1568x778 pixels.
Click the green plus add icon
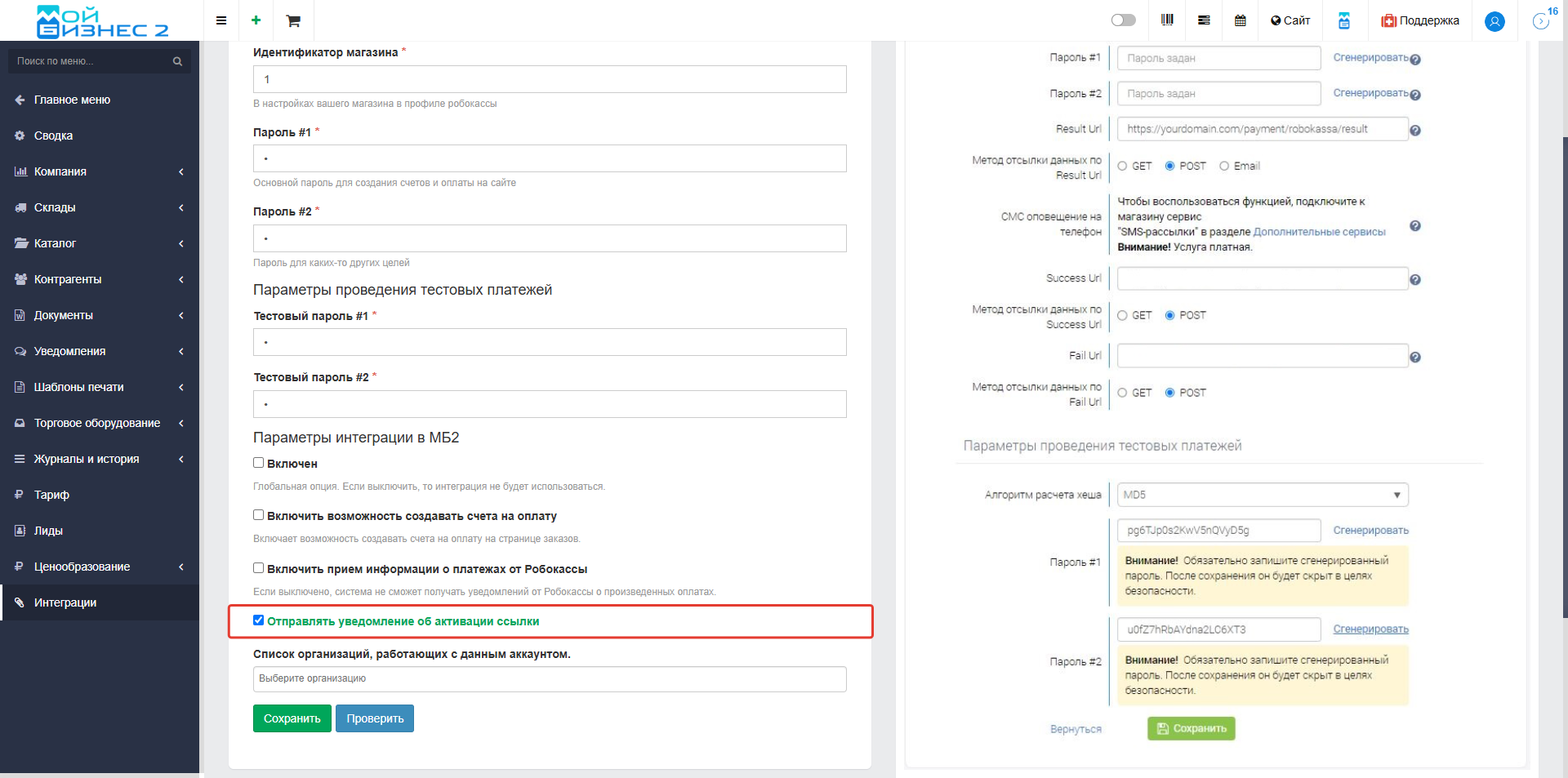256,20
